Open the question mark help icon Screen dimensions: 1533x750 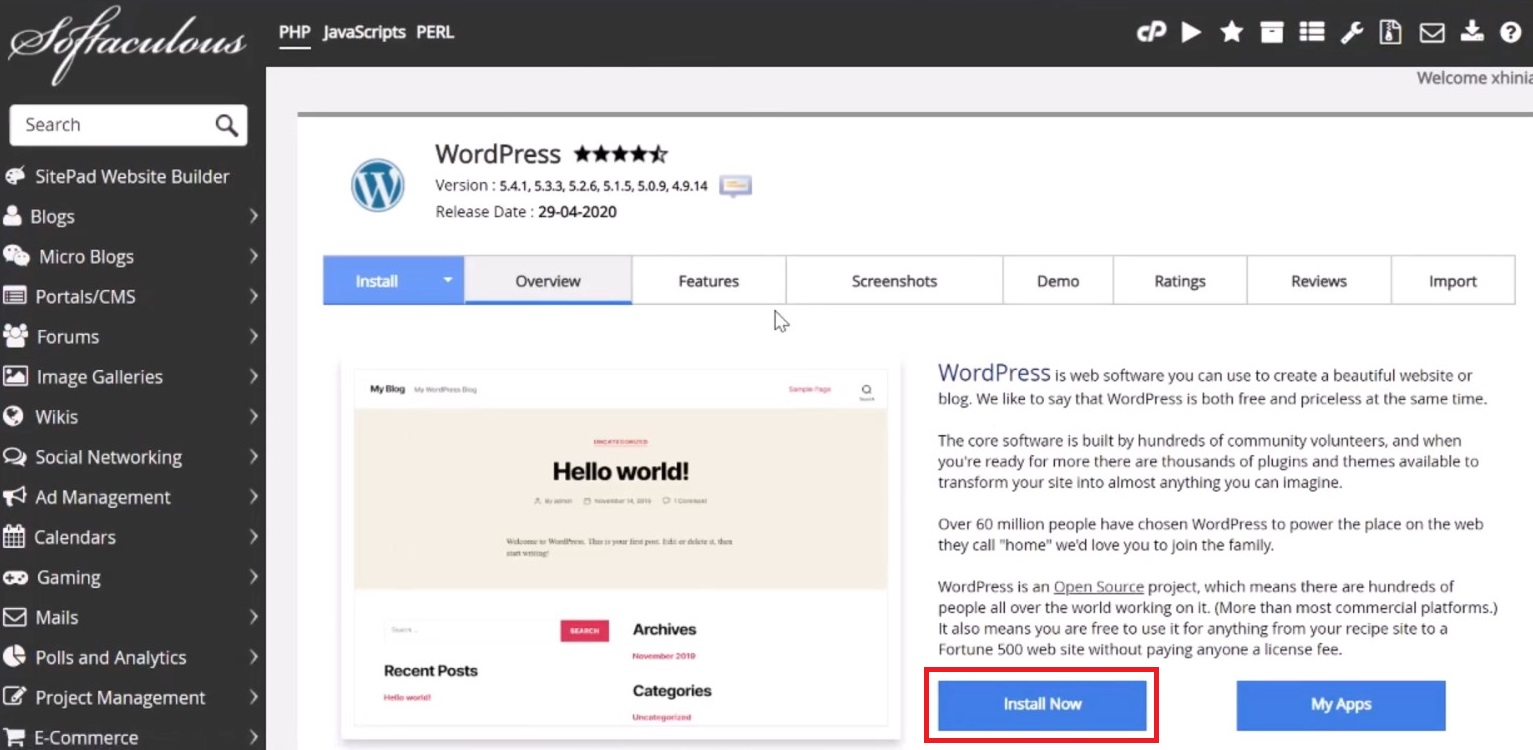click(x=1510, y=32)
